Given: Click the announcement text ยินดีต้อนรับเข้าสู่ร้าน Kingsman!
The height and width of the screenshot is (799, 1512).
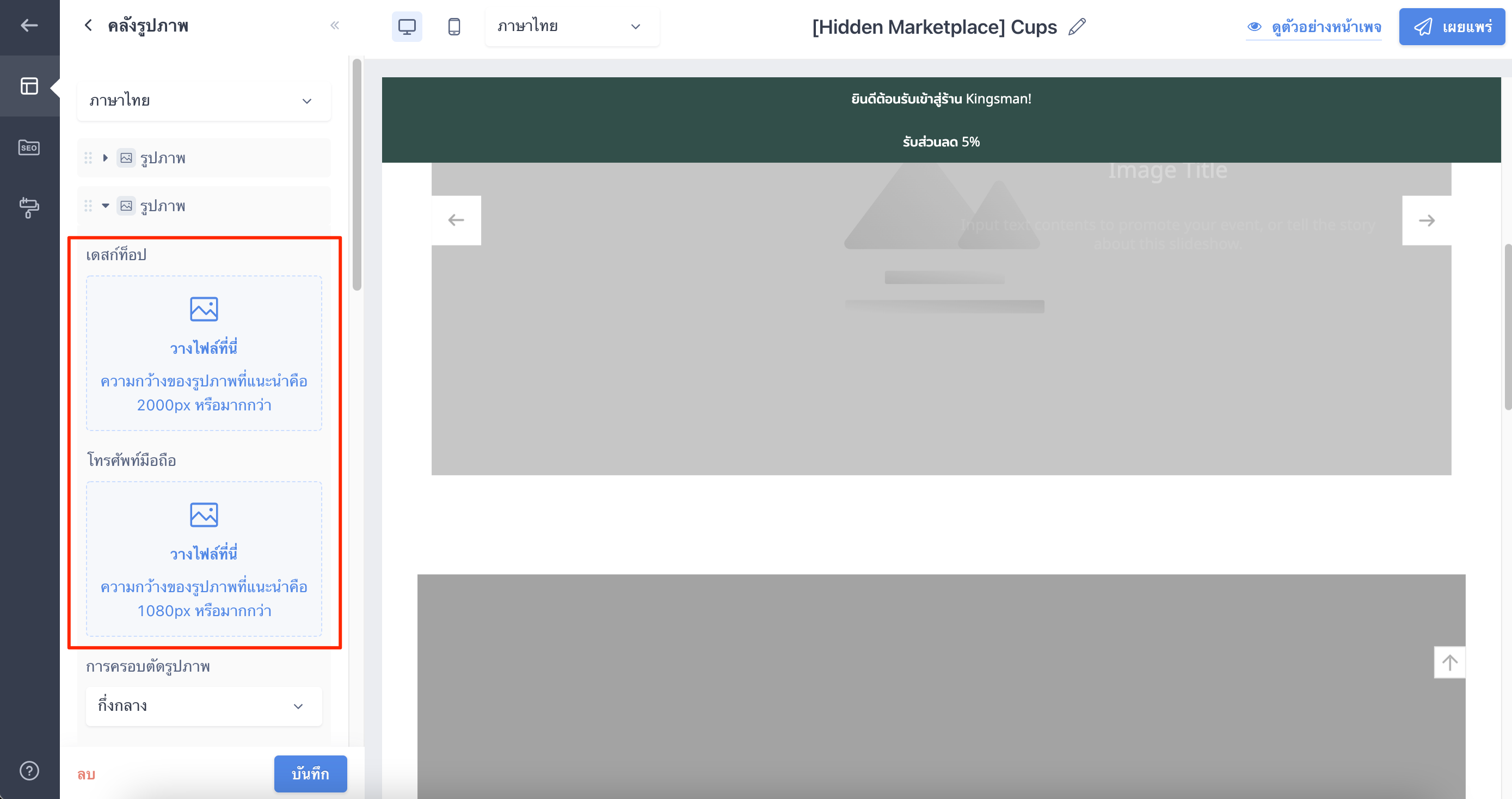Looking at the screenshot, I should click(941, 99).
